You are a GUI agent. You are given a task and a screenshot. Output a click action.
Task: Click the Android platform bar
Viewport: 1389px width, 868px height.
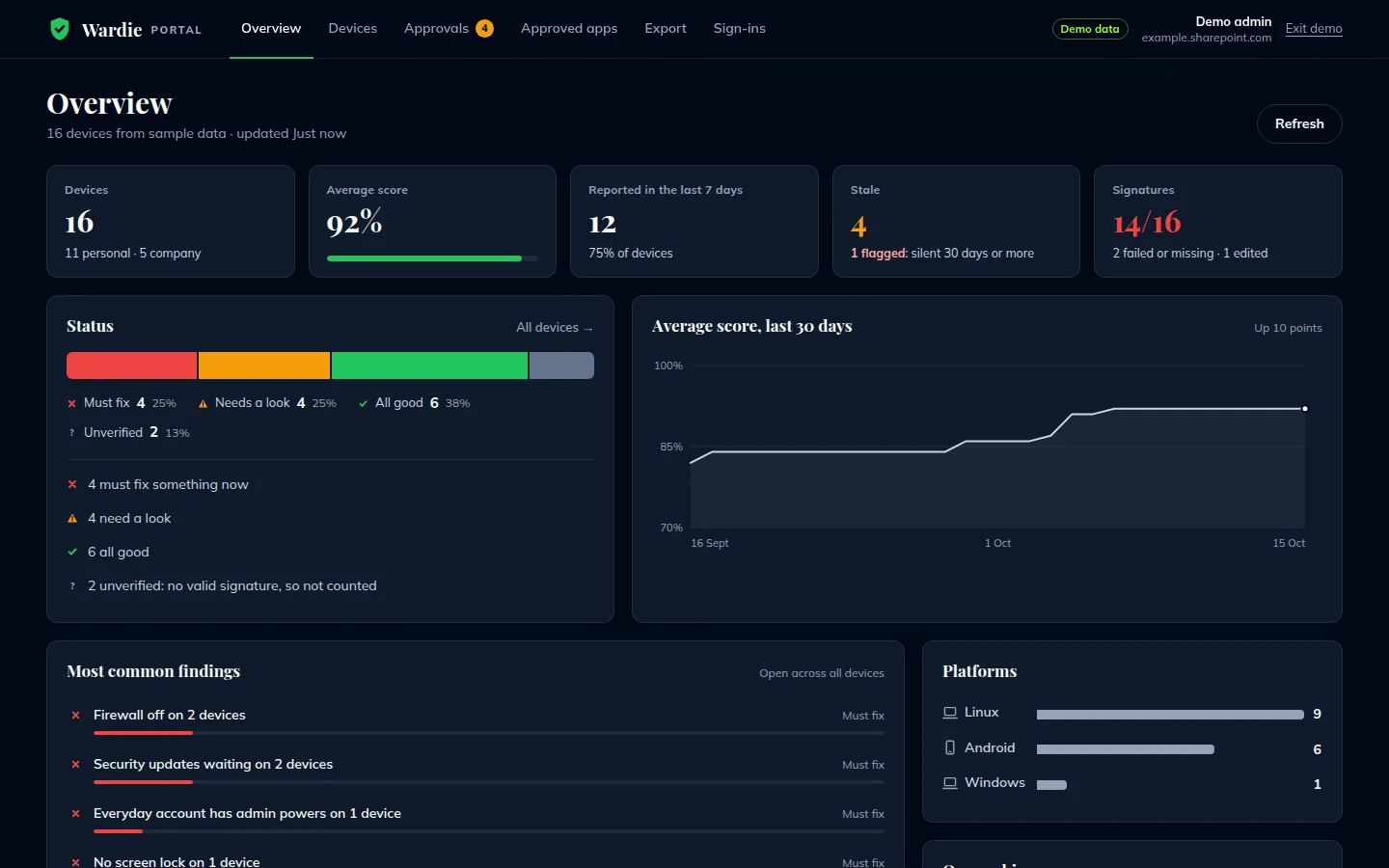pyautogui.click(x=1126, y=749)
